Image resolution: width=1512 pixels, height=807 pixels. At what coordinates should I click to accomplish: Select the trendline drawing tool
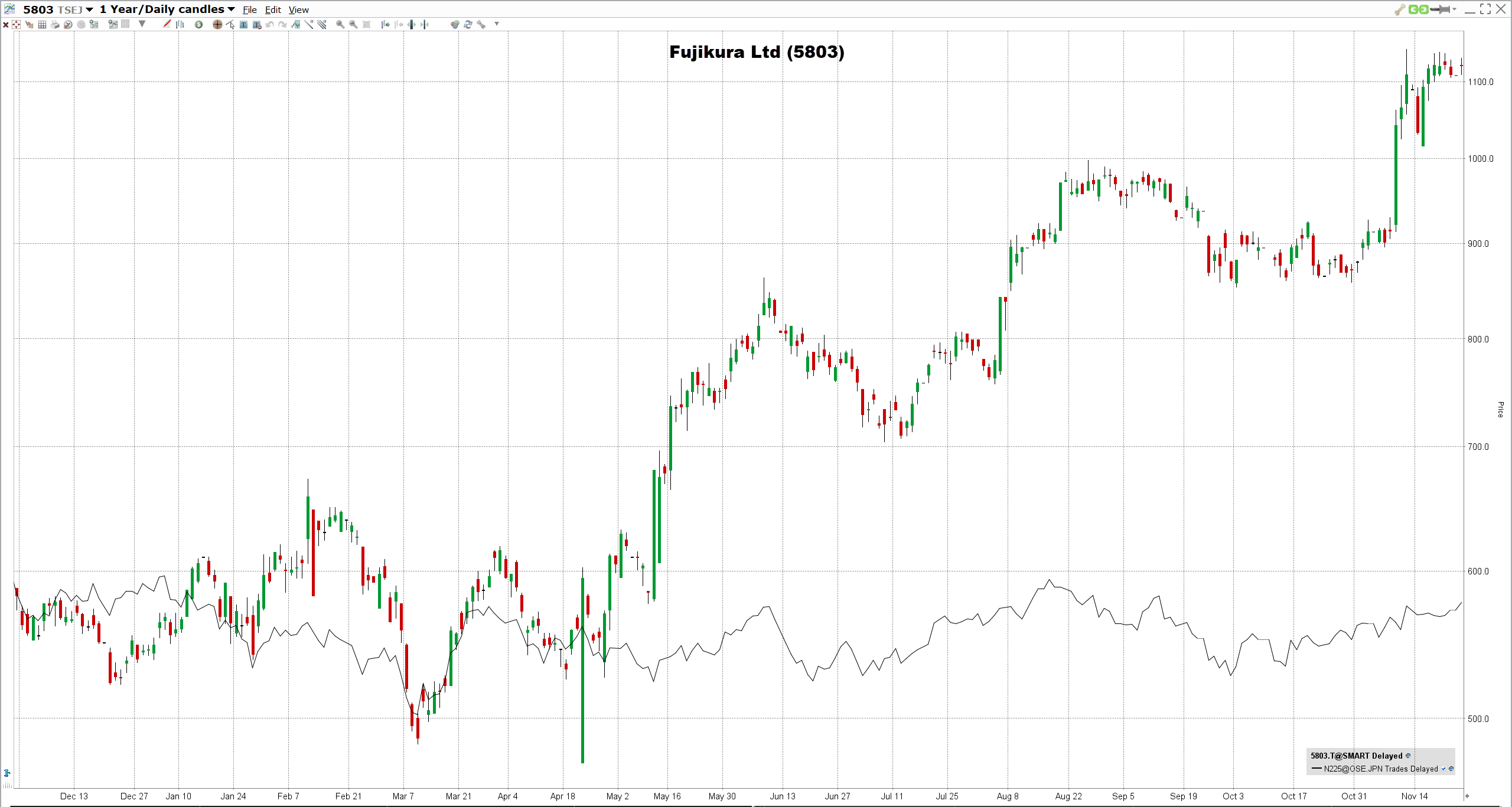(x=309, y=24)
